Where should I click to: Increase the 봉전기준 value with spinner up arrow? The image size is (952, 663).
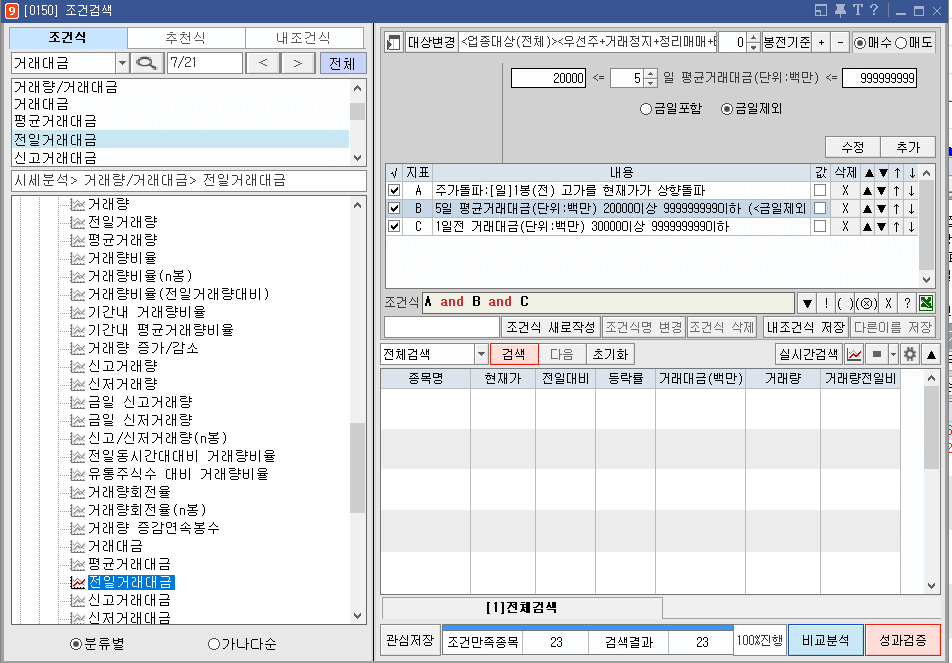pyautogui.click(x=753, y=38)
